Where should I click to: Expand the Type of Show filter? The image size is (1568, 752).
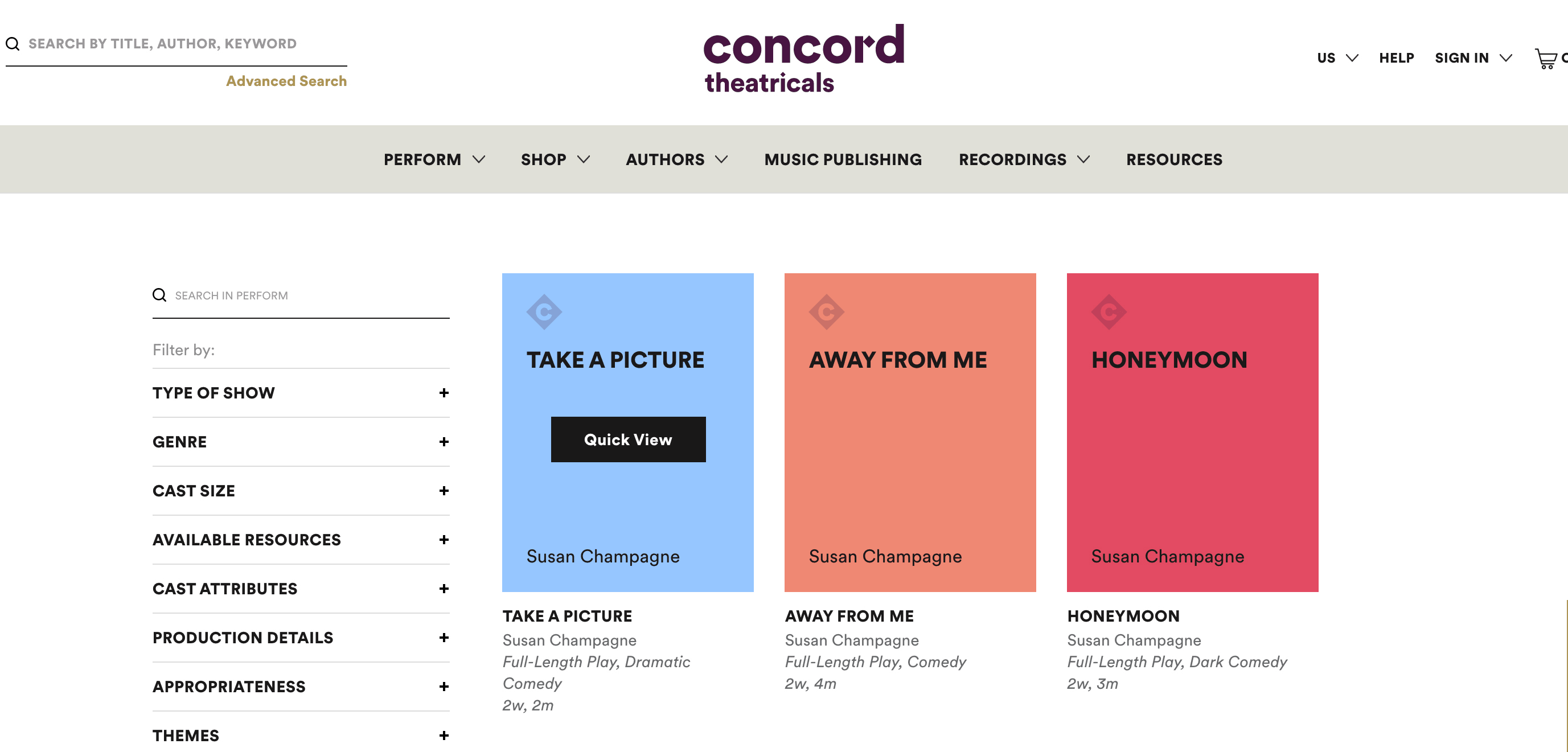444,393
